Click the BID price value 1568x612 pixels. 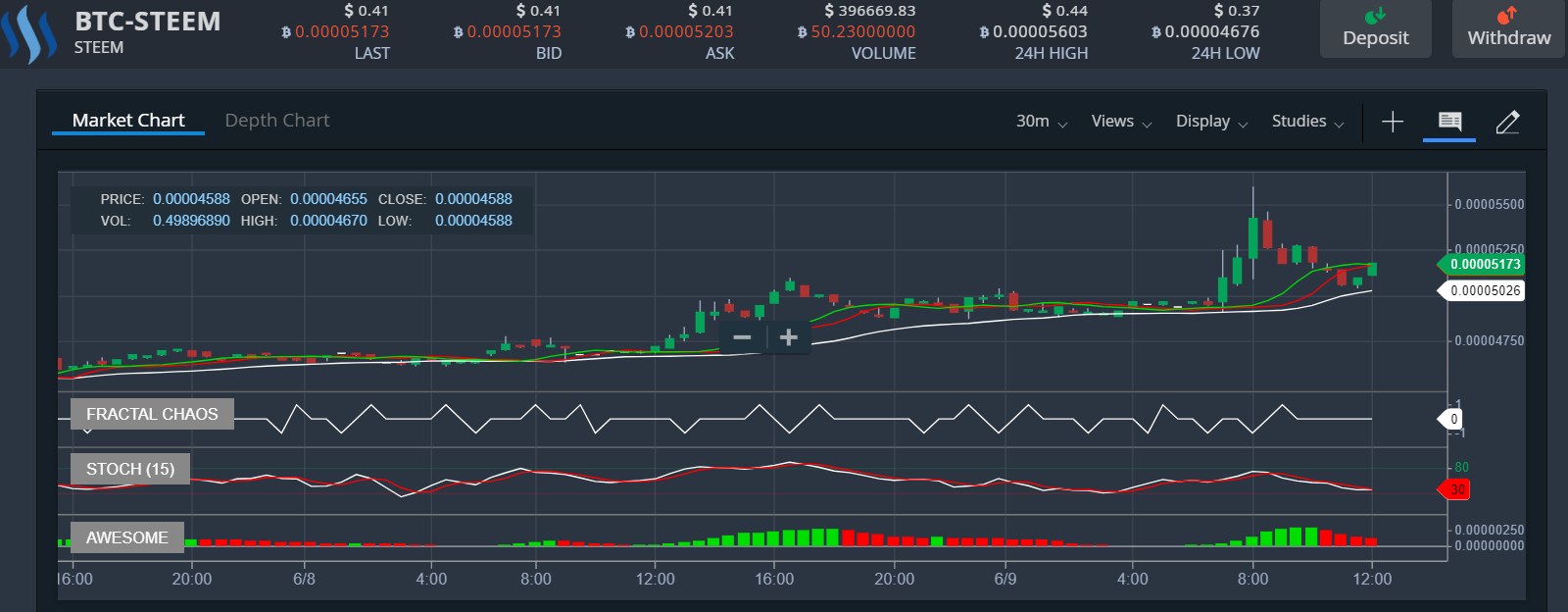tap(508, 31)
